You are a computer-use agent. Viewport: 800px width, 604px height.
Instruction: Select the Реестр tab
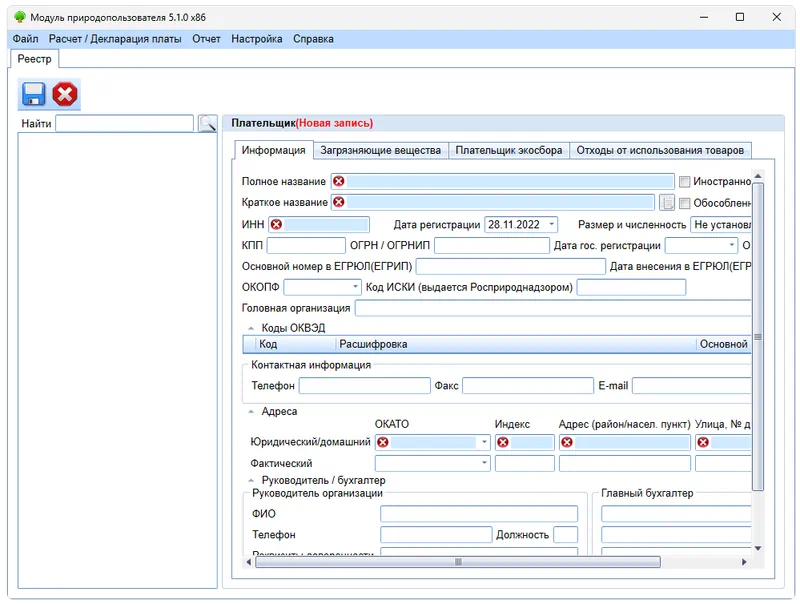click(x=35, y=59)
